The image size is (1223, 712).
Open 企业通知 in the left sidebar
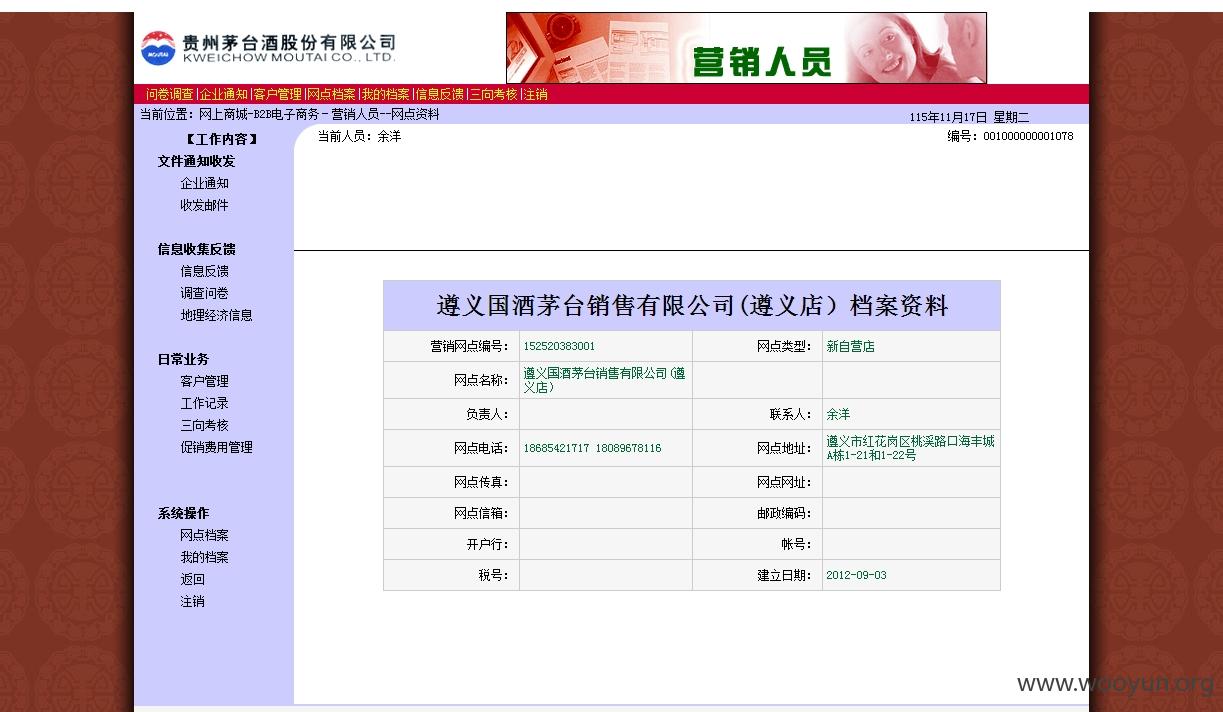[x=204, y=183]
